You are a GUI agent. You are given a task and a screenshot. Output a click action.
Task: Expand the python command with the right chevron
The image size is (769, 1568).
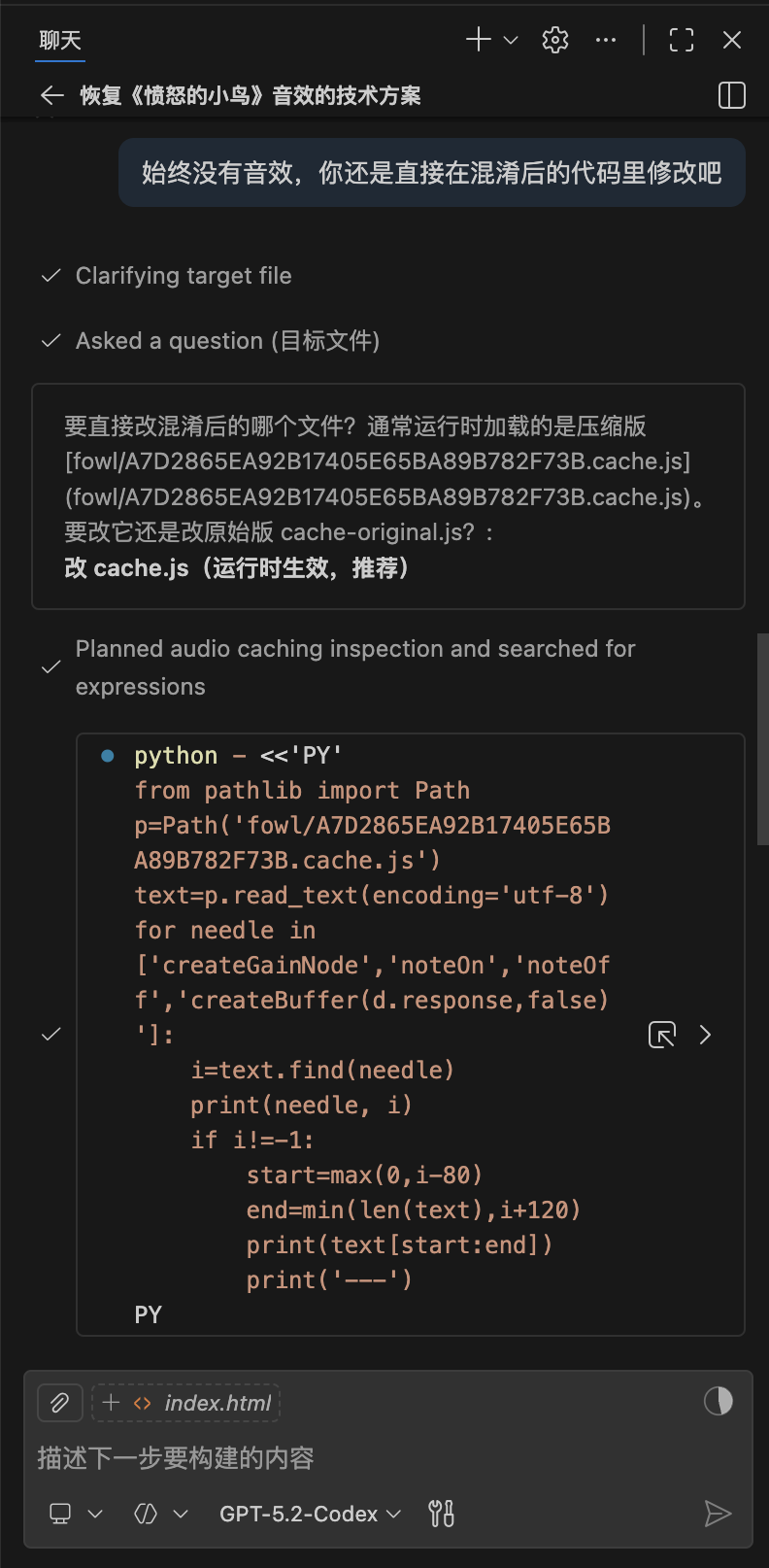[x=705, y=1034]
